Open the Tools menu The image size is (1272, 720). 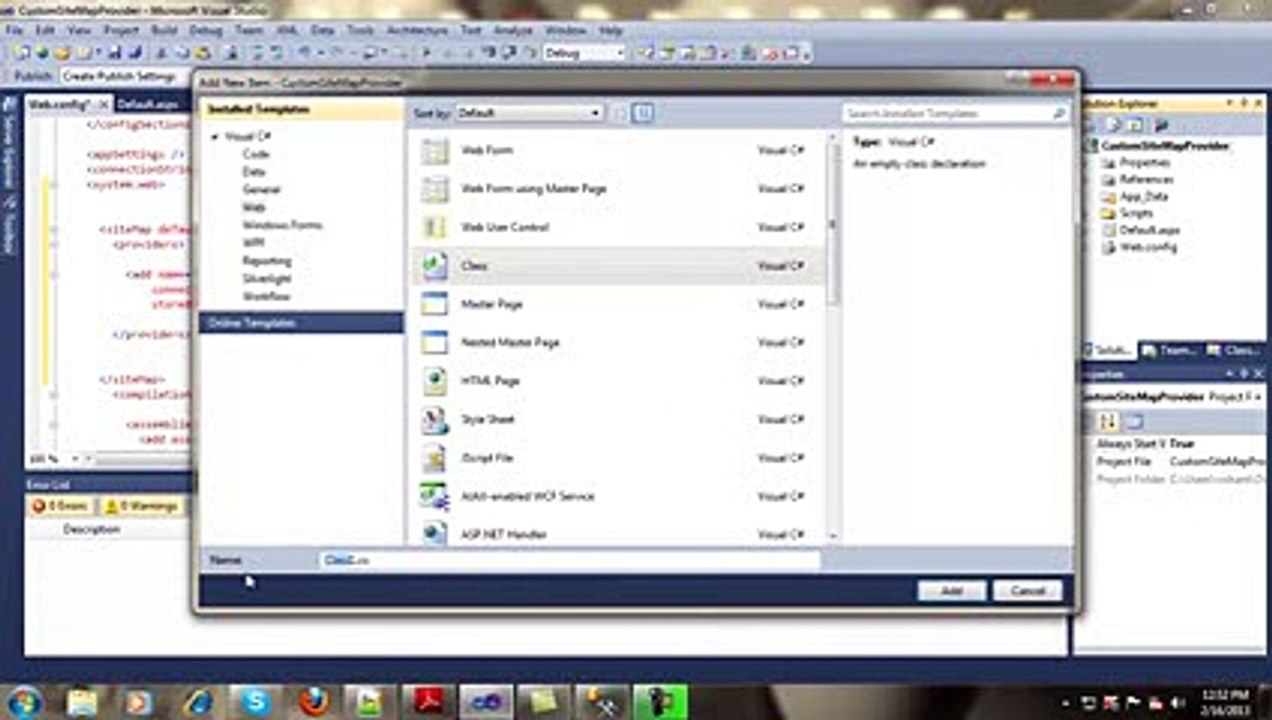click(x=360, y=31)
